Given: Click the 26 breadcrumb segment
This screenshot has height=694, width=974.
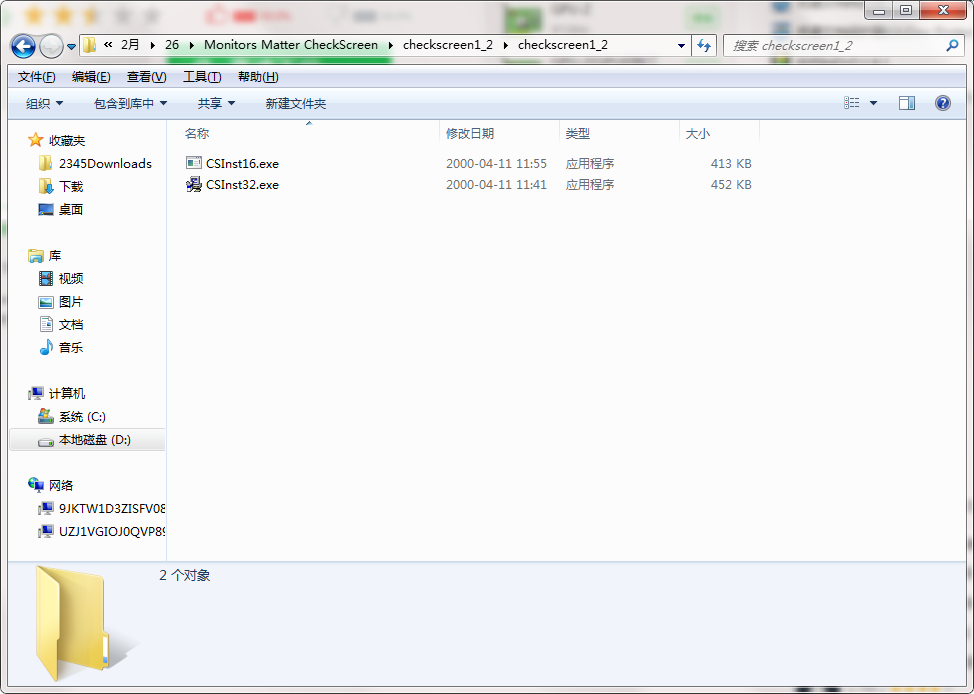Looking at the screenshot, I should [x=172, y=45].
